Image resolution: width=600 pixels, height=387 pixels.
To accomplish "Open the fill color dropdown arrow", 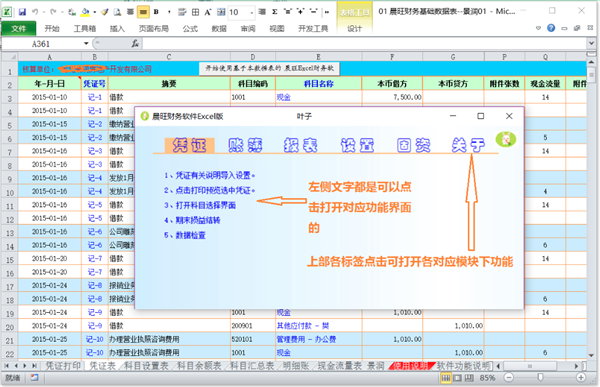I will (x=95, y=13).
